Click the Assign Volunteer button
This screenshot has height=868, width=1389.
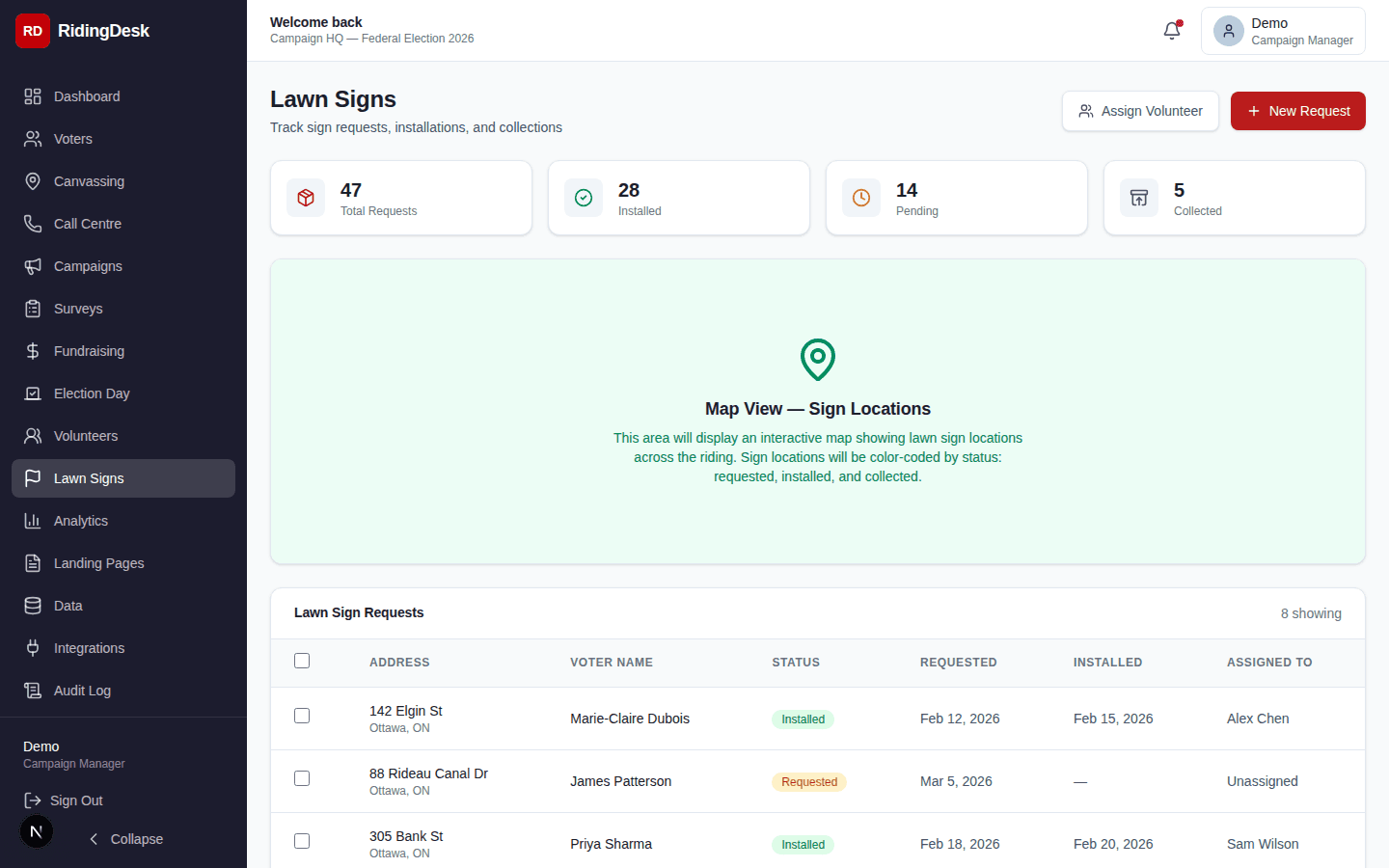tap(1140, 111)
